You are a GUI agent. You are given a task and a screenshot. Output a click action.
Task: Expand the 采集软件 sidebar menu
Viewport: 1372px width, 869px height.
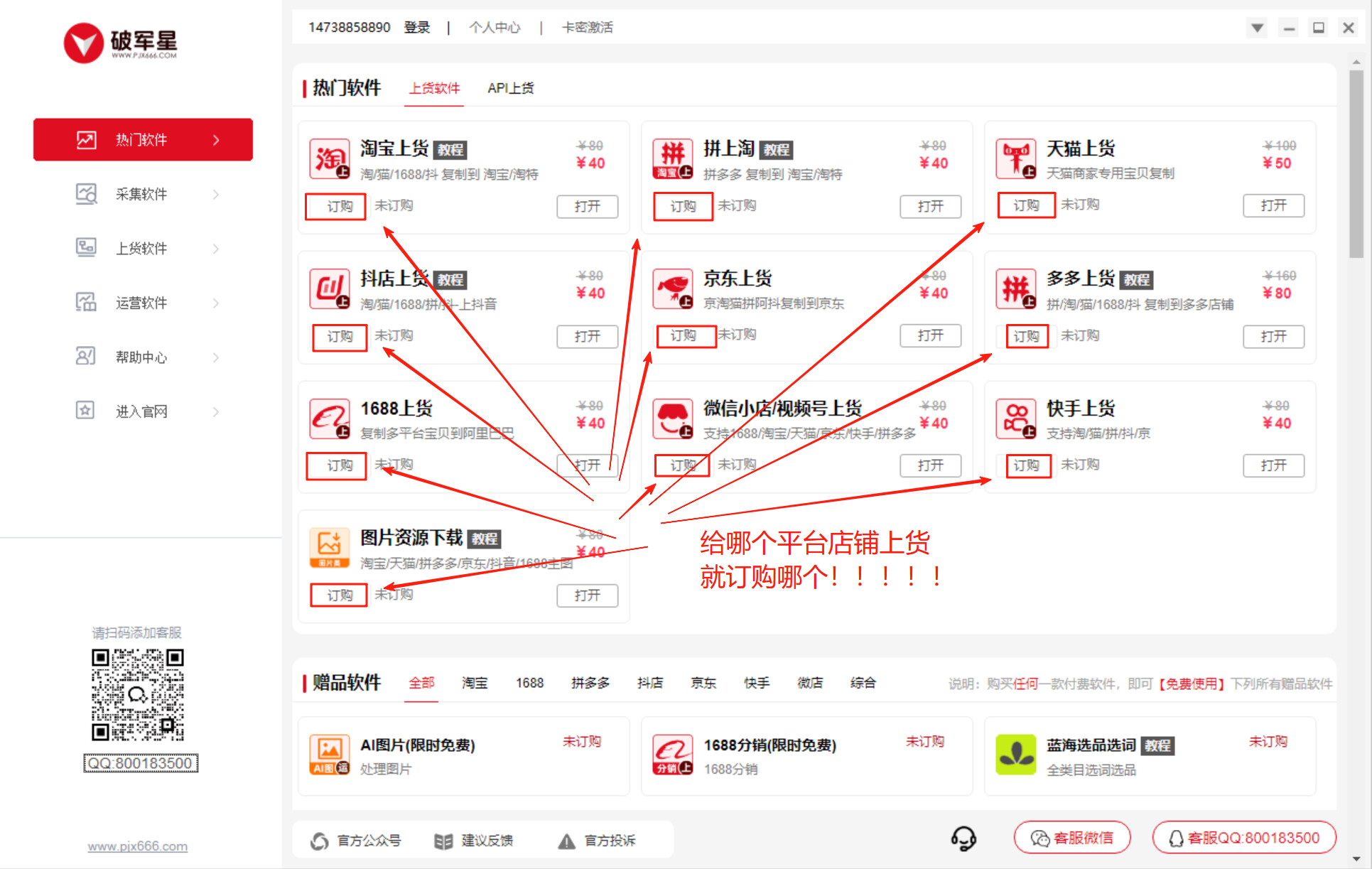tap(142, 194)
